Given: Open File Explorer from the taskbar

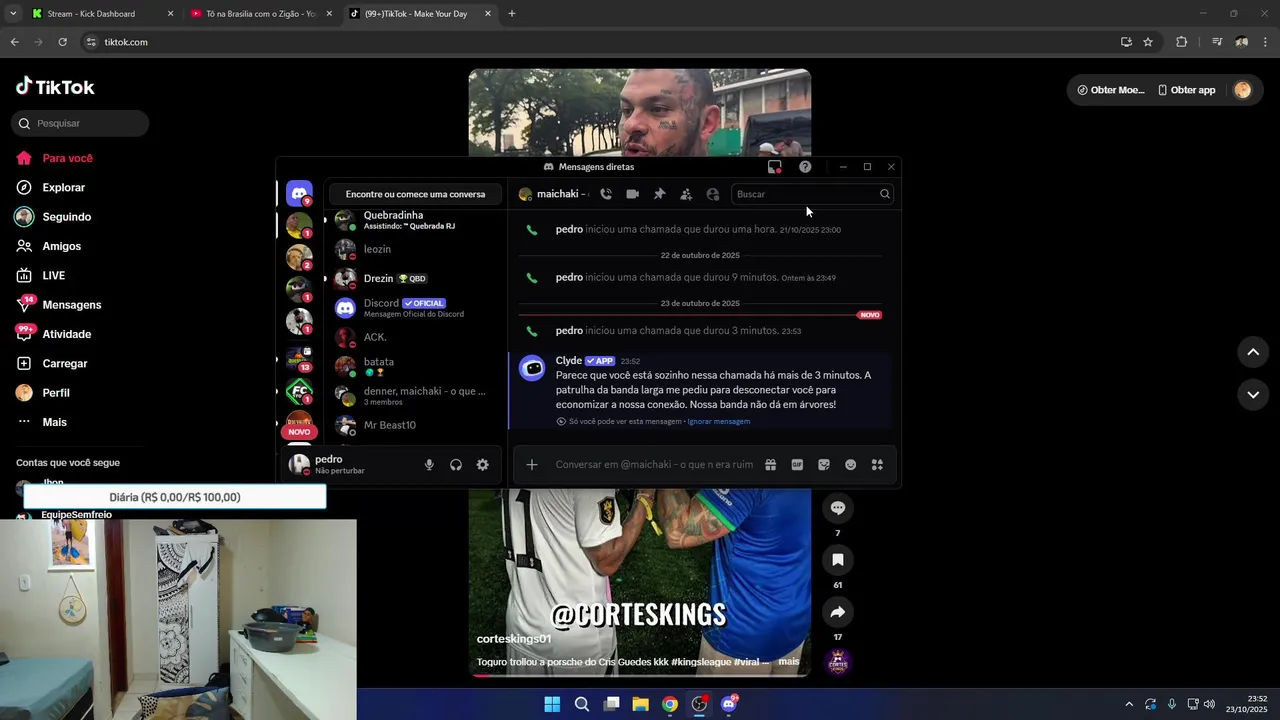Looking at the screenshot, I should (x=640, y=704).
